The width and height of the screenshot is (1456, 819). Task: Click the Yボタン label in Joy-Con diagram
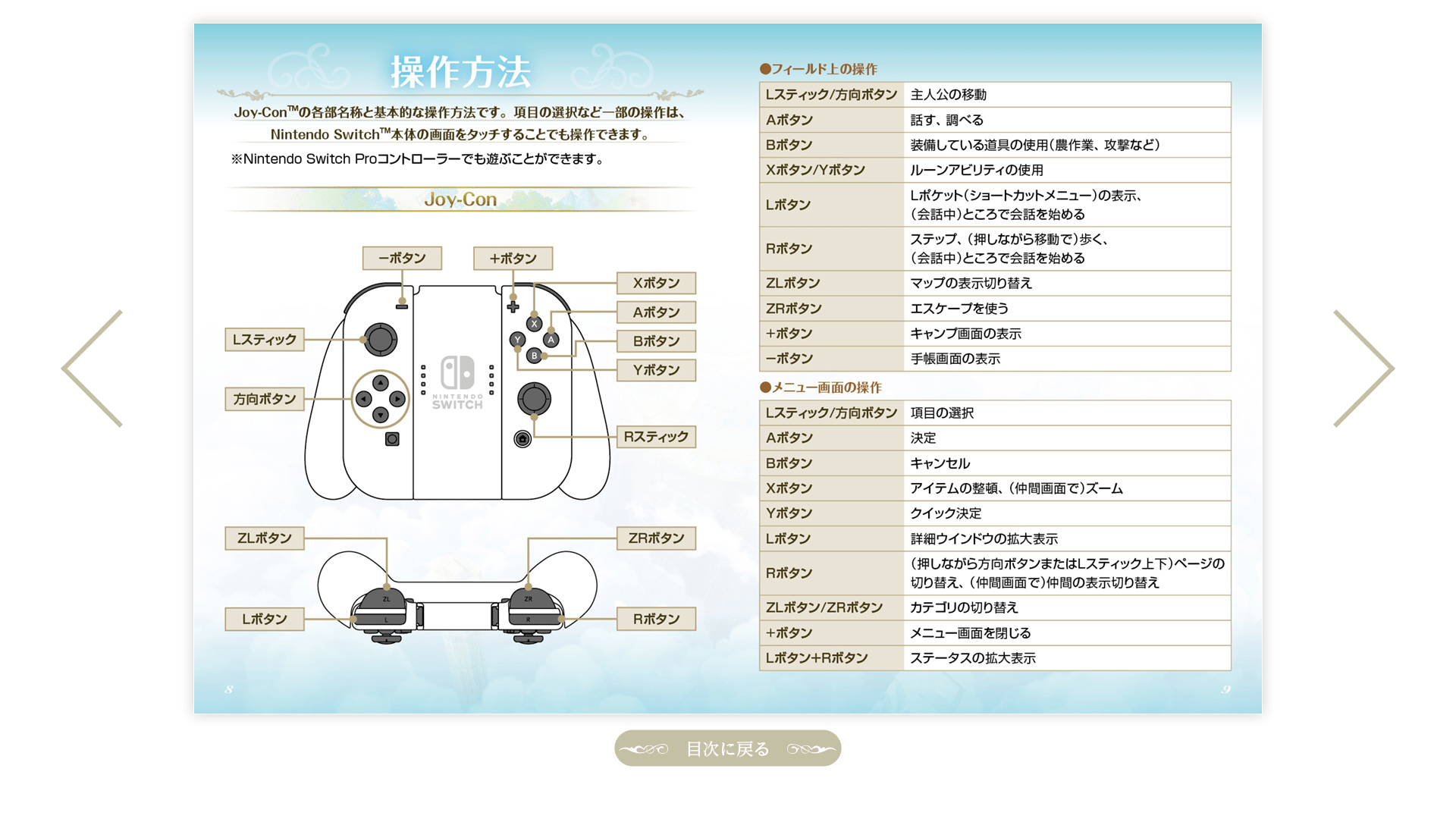coord(656,370)
